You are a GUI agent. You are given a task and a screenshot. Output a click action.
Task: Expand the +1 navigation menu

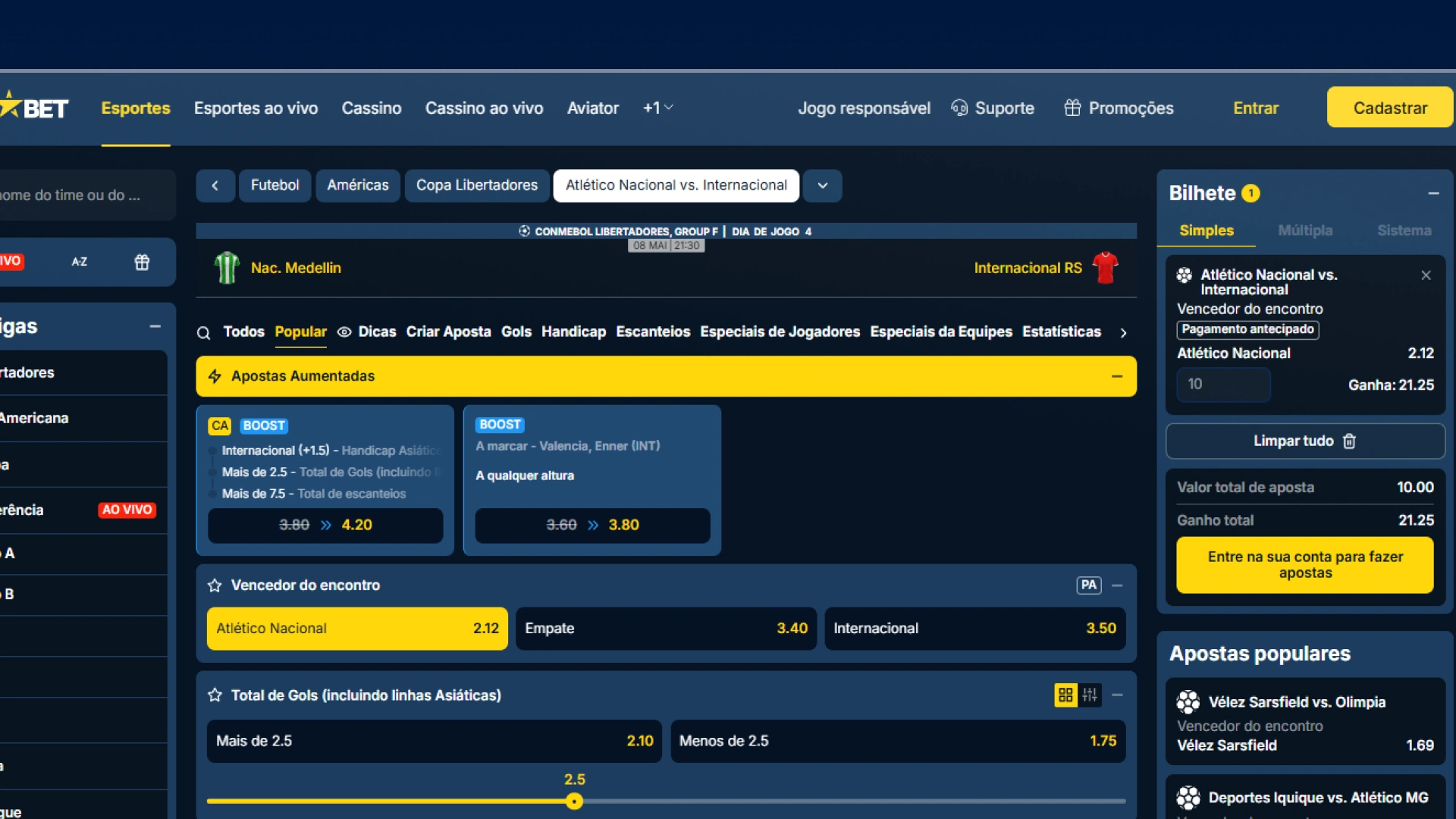pos(657,108)
